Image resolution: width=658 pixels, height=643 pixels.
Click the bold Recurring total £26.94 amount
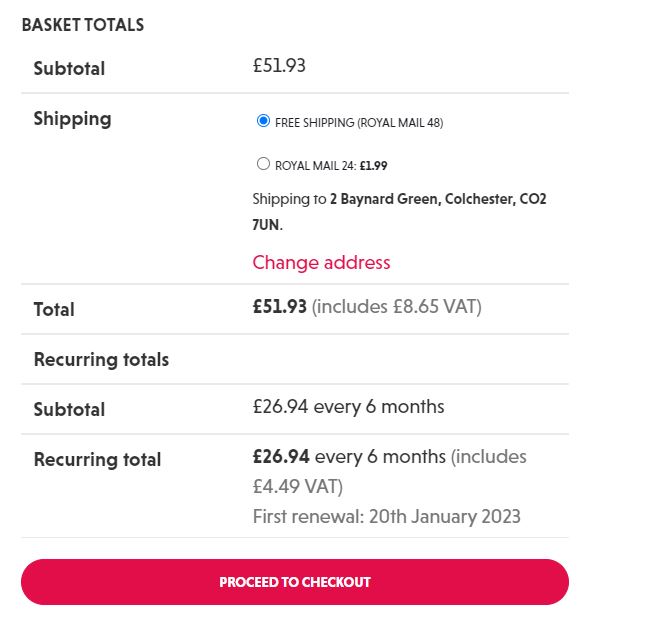281,457
